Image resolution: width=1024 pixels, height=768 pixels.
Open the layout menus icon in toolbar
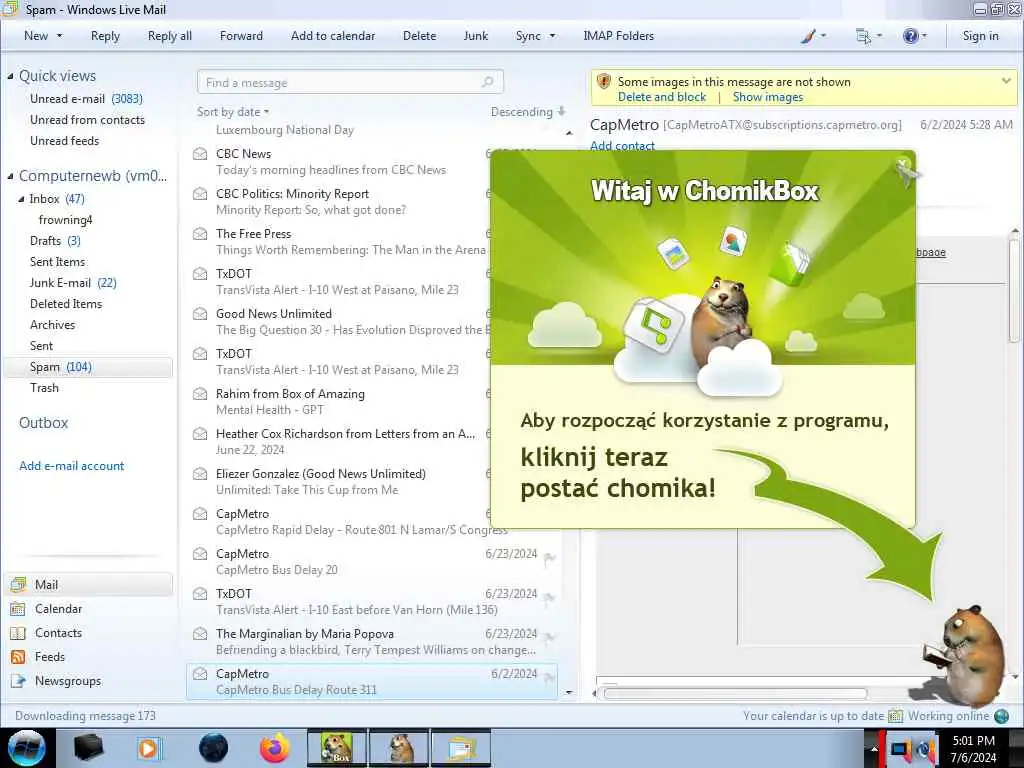click(x=863, y=37)
